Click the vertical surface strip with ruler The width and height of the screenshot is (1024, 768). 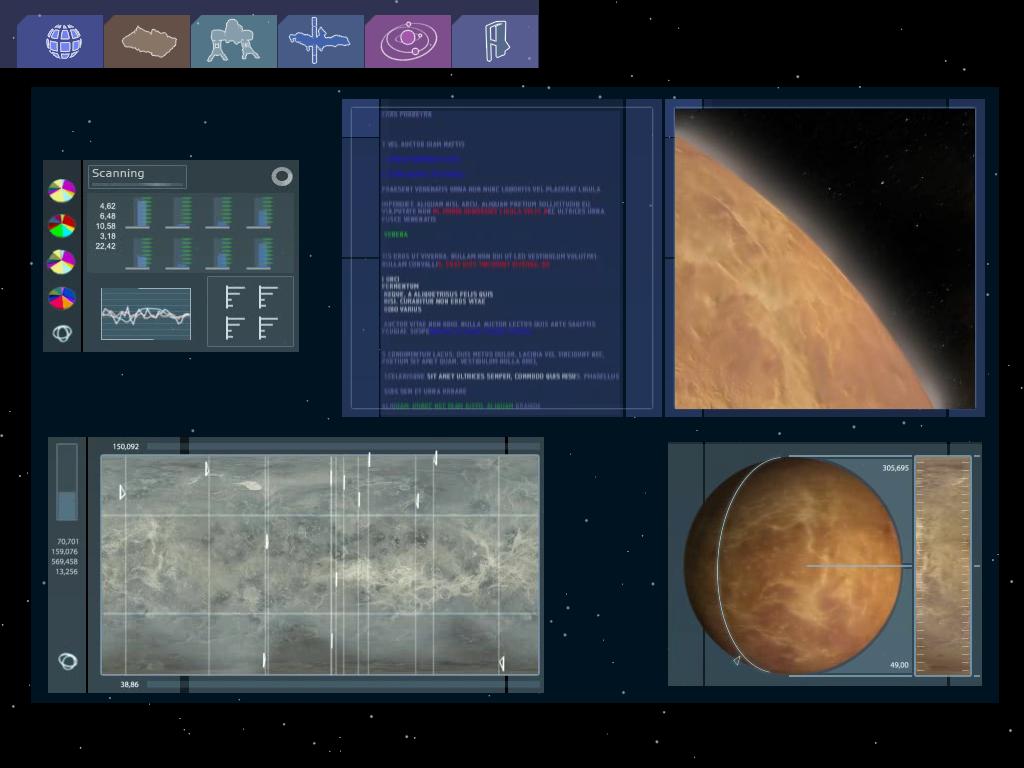(942, 566)
